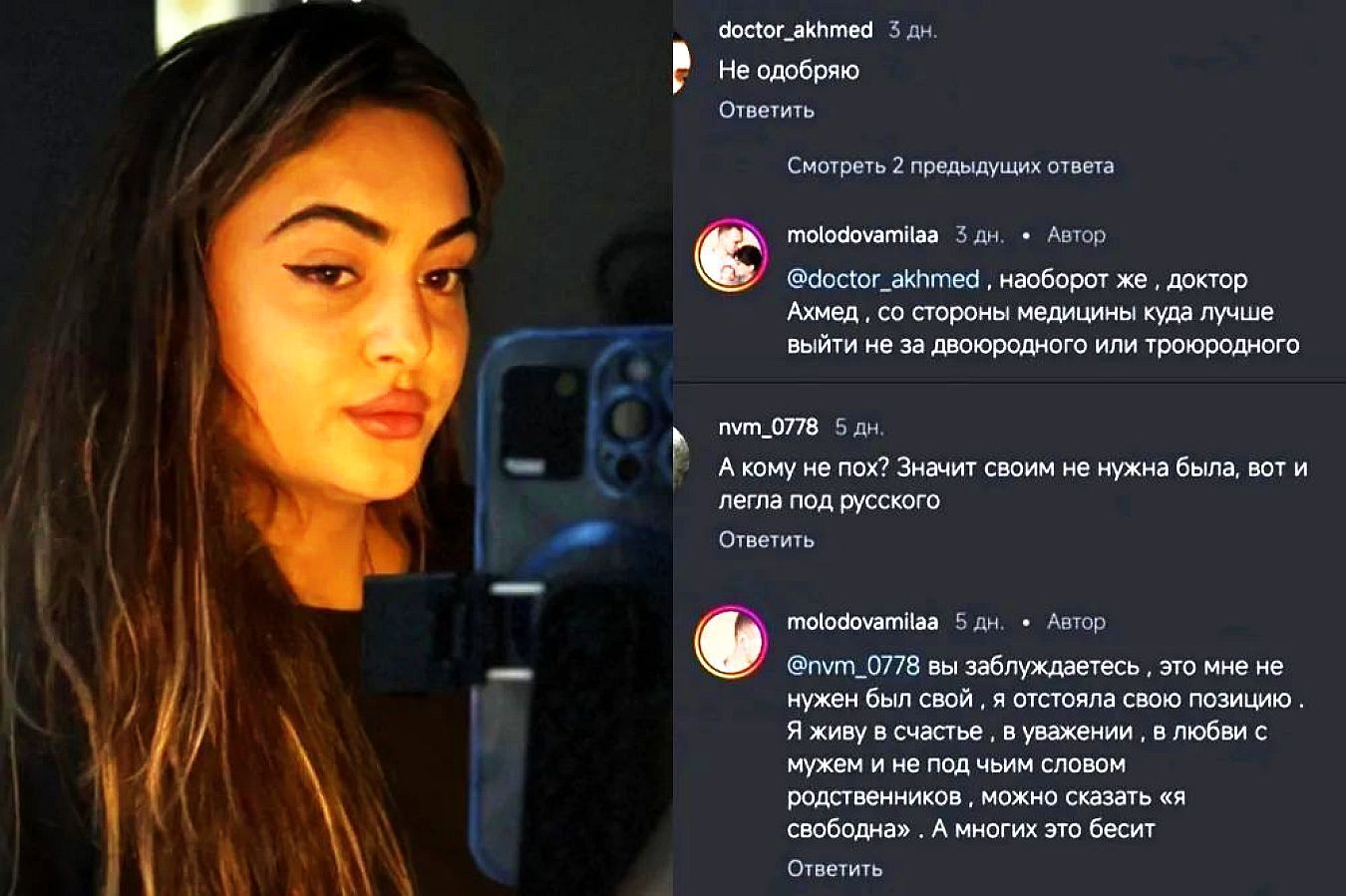Click the @nvm_0778 mention
1346x896 pixels.
coord(853,666)
